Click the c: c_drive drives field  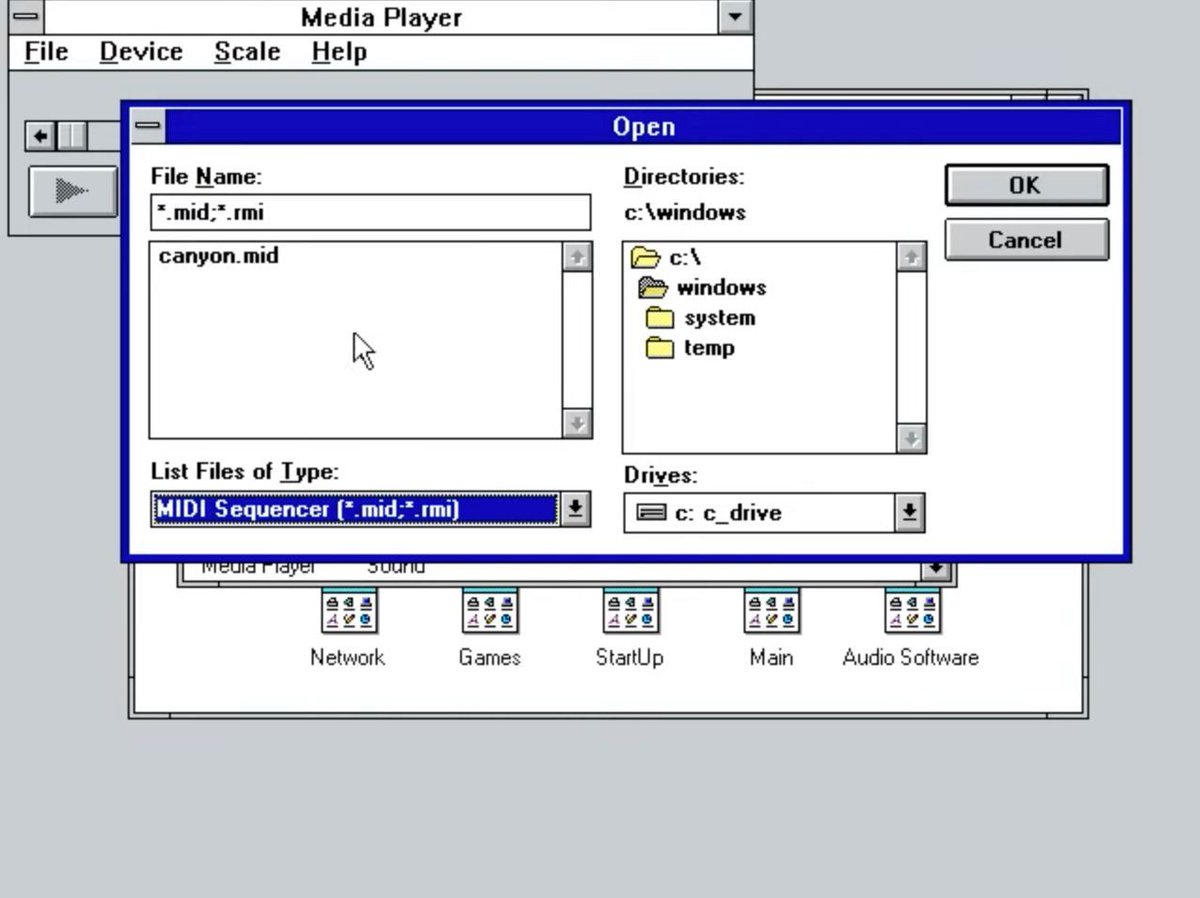coord(759,512)
